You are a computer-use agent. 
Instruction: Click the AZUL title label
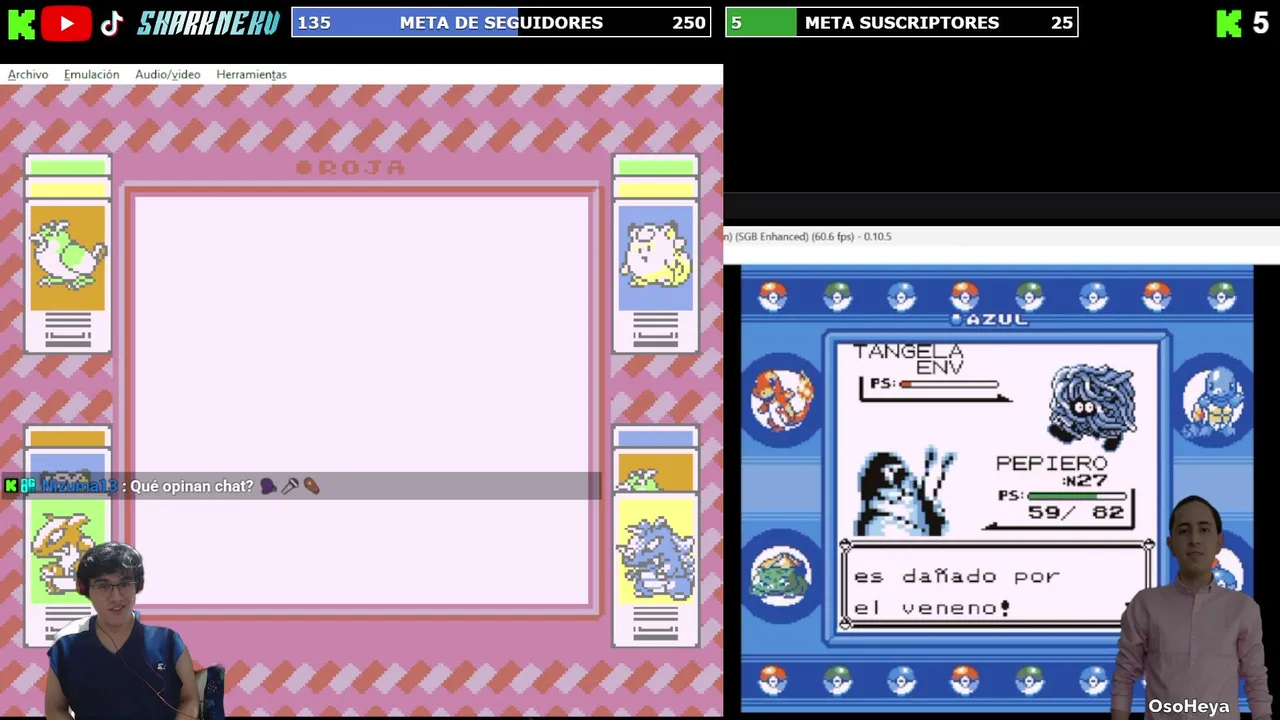coord(989,319)
